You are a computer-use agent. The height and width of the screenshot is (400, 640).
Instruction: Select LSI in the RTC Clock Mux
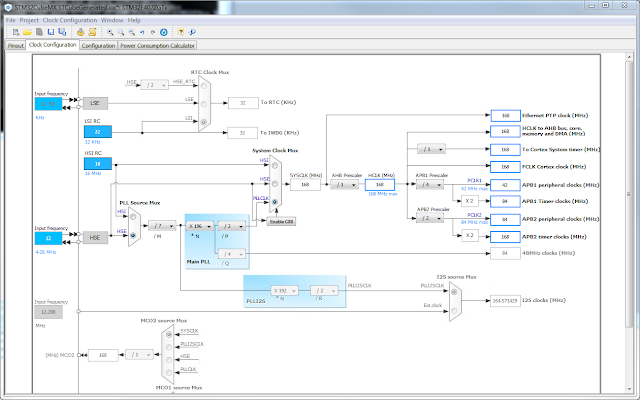[x=203, y=122]
